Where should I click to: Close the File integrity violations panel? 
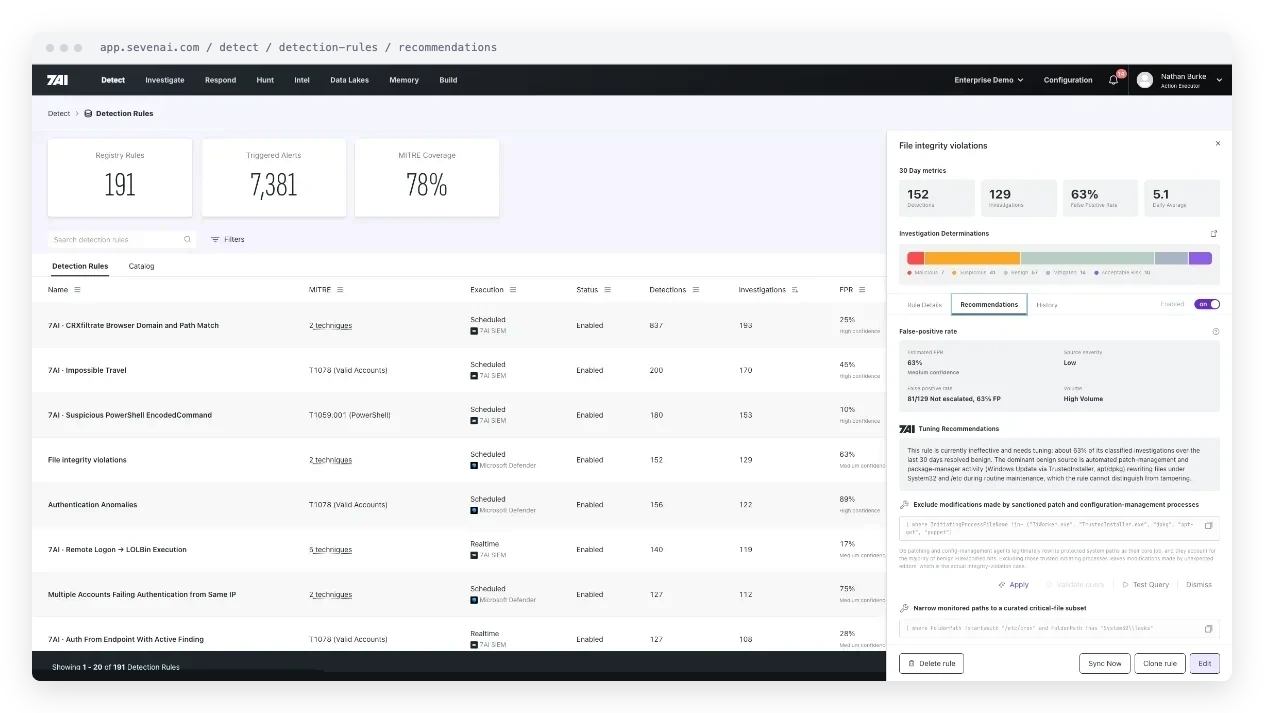(x=1217, y=144)
